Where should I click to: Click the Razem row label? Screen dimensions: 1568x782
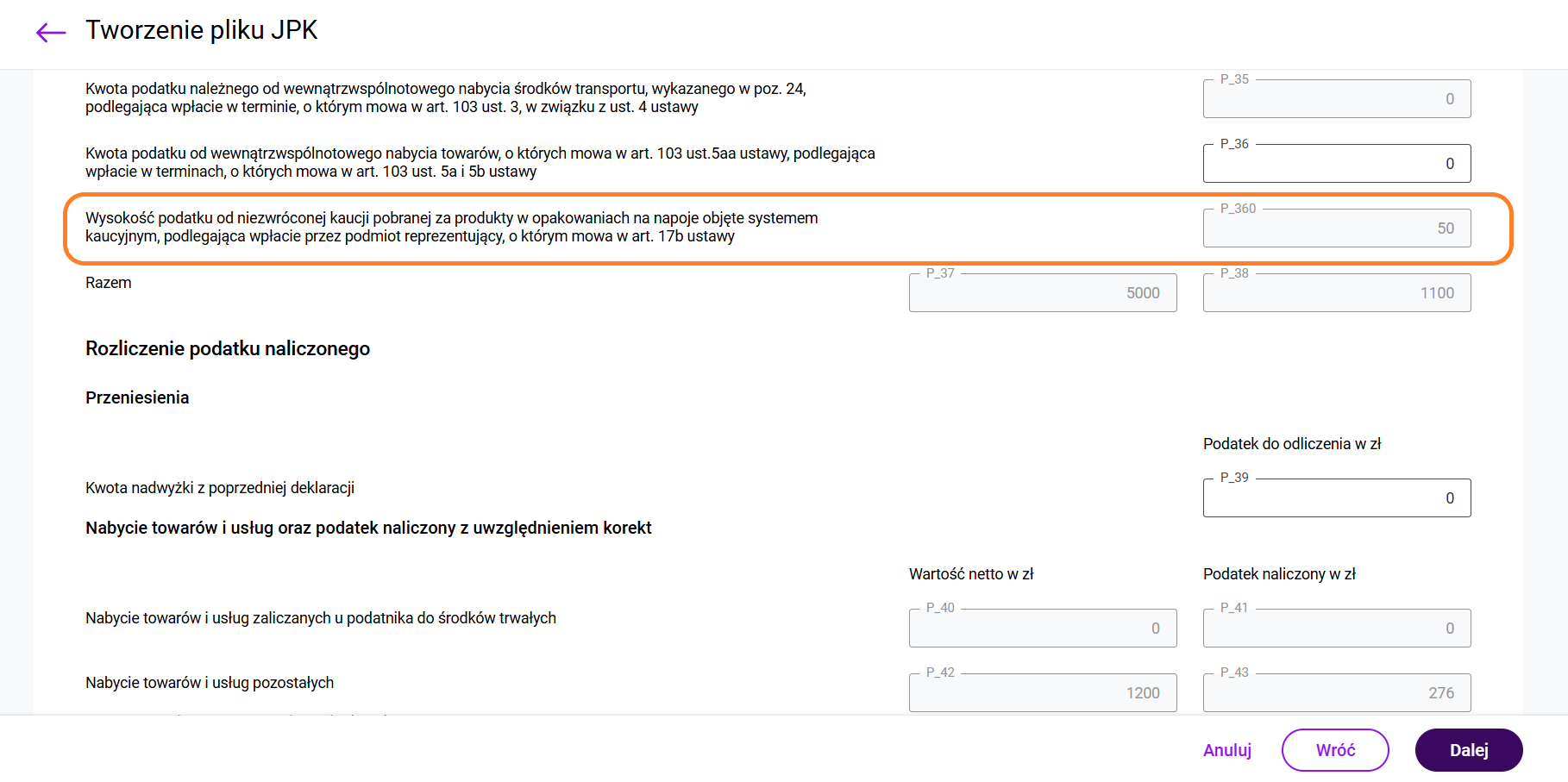[x=109, y=283]
